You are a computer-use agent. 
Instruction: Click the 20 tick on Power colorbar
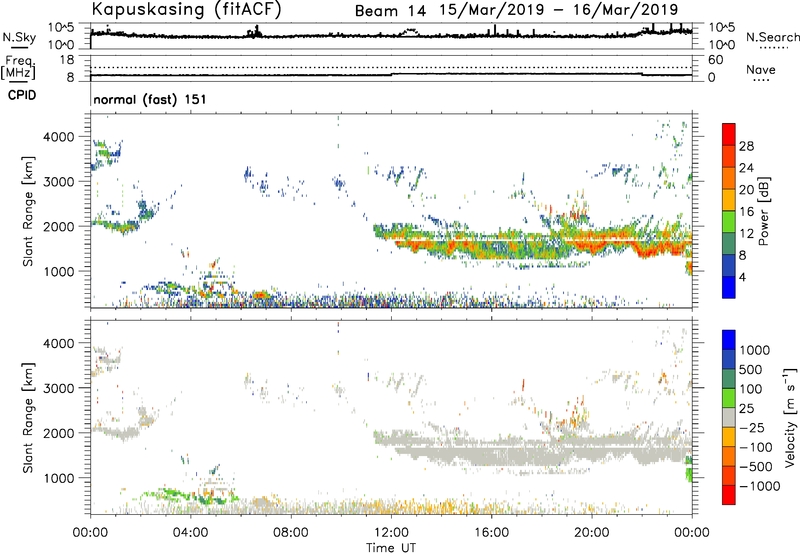tap(746, 190)
